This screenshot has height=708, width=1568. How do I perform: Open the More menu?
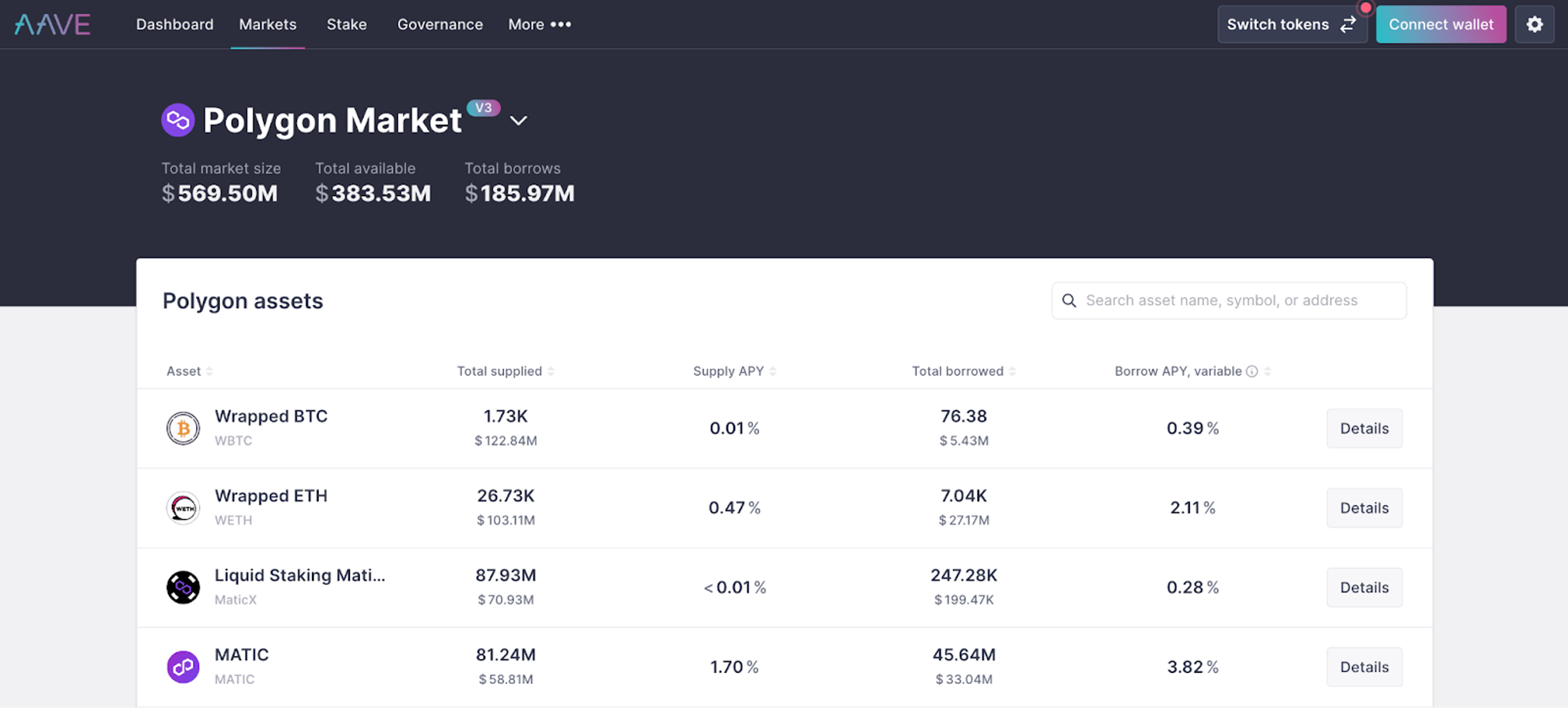(539, 25)
